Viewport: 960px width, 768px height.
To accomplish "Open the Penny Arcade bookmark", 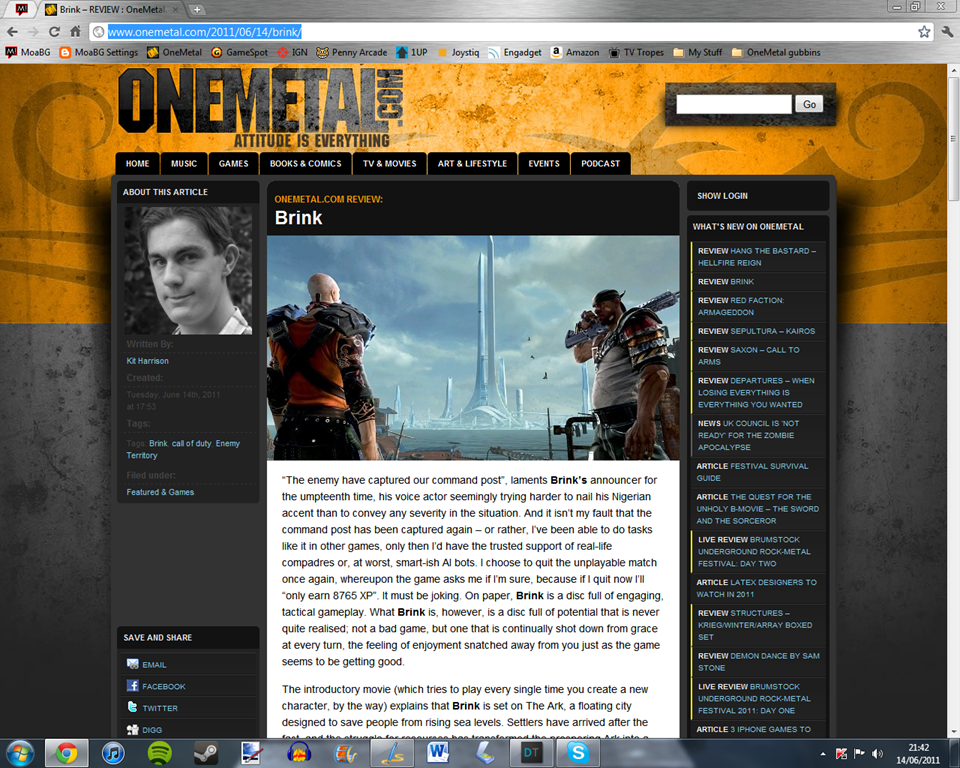I will click(x=351, y=53).
